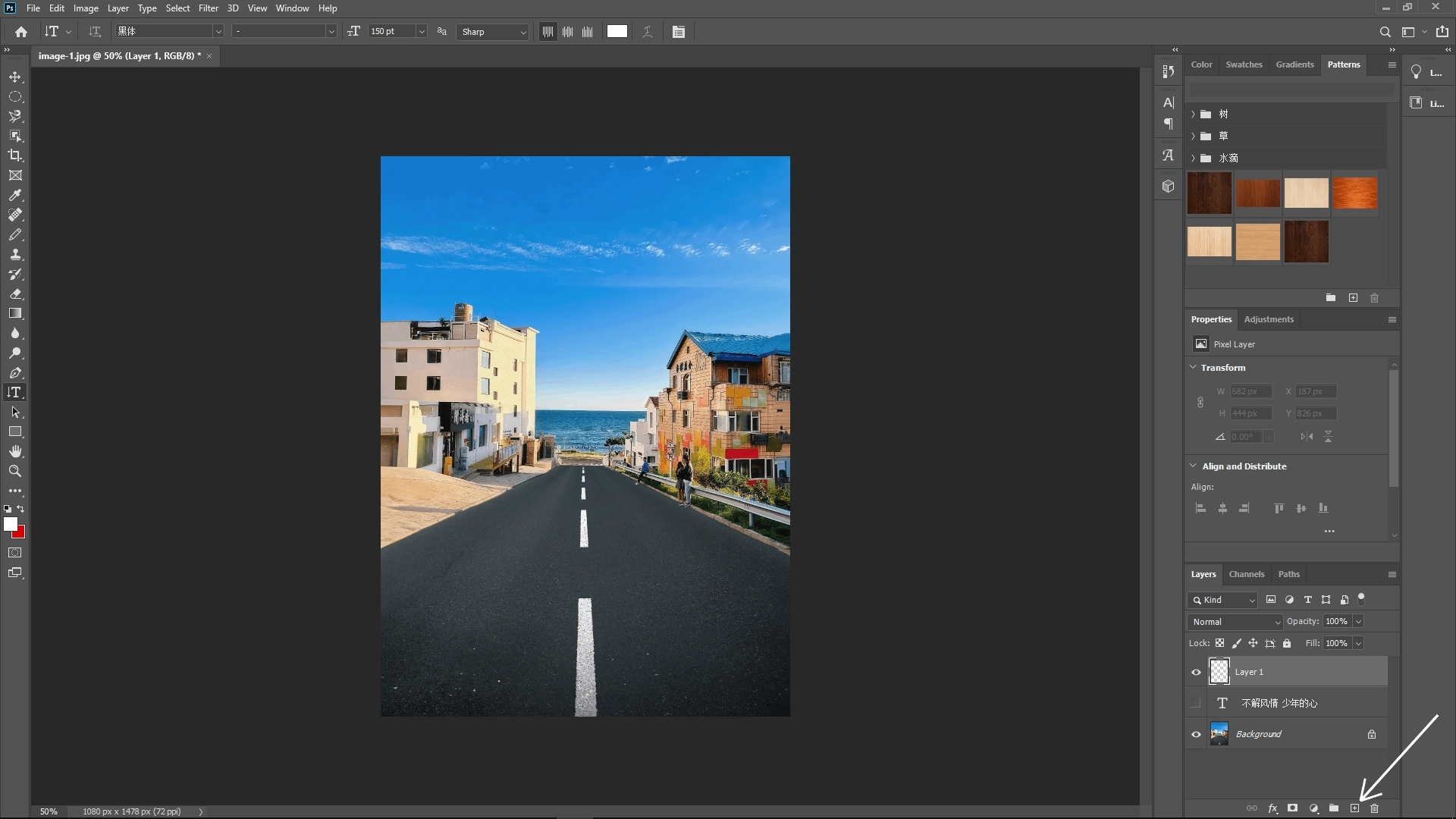Open the Layers panel menu

pos(1392,574)
